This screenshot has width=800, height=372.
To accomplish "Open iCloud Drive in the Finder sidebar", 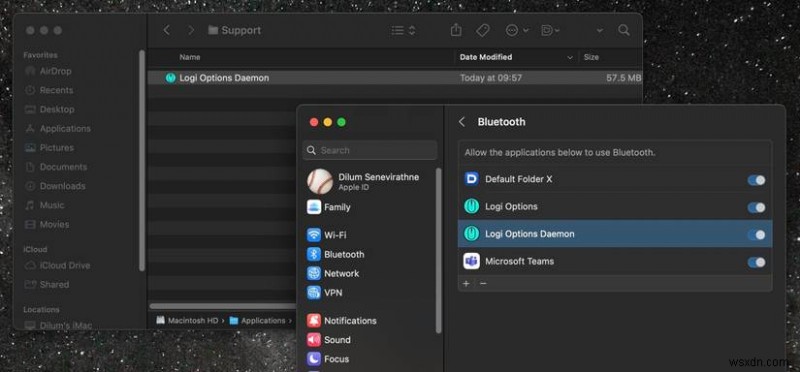I will point(58,265).
